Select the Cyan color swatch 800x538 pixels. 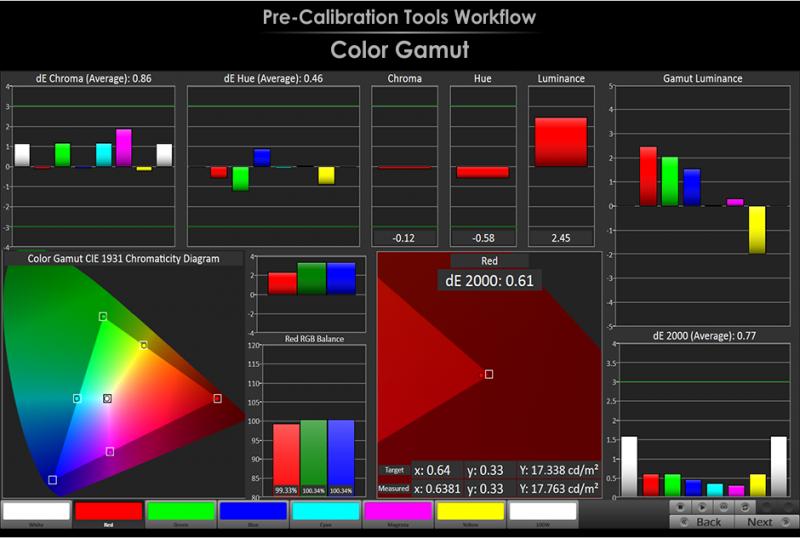325,513
